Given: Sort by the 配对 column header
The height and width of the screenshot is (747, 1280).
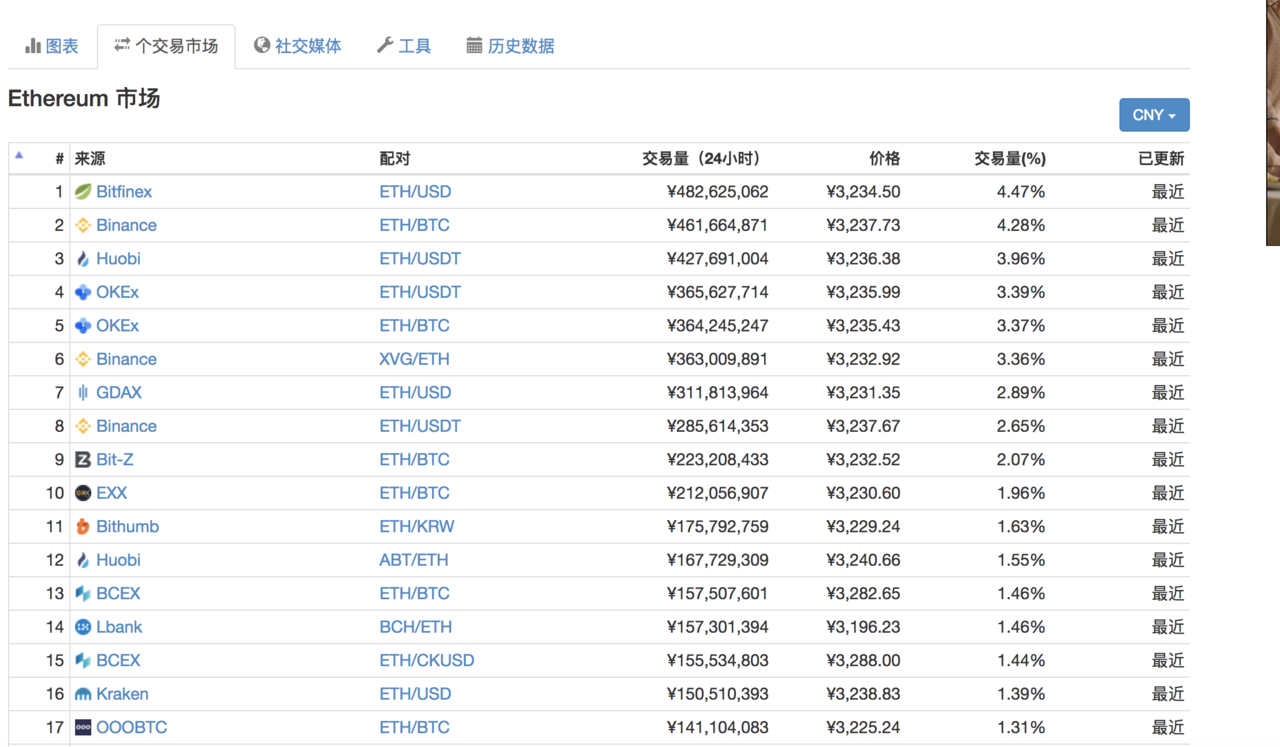Looking at the screenshot, I should [x=395, y=158].
